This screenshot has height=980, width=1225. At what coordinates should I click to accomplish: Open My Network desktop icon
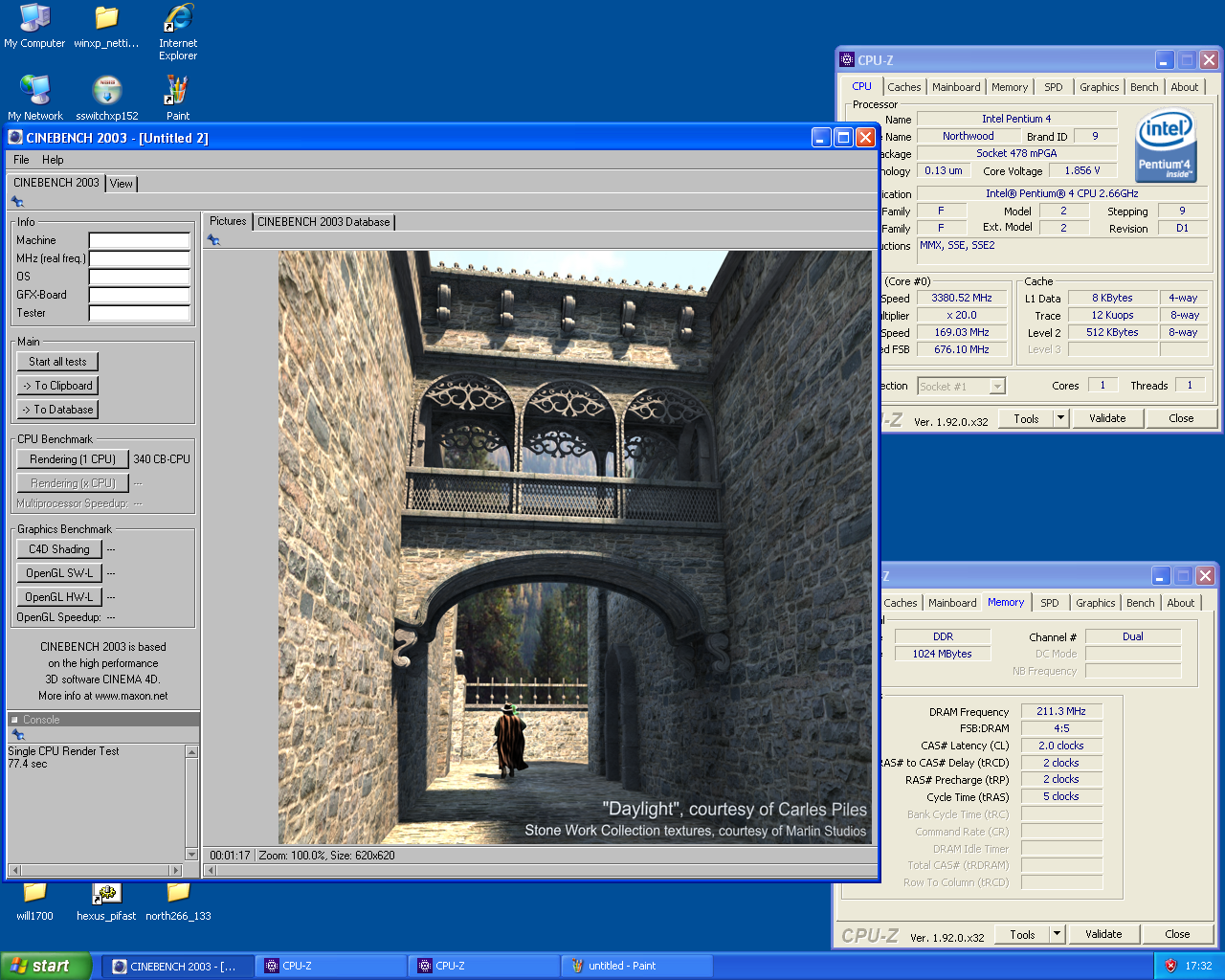point(35,99)
